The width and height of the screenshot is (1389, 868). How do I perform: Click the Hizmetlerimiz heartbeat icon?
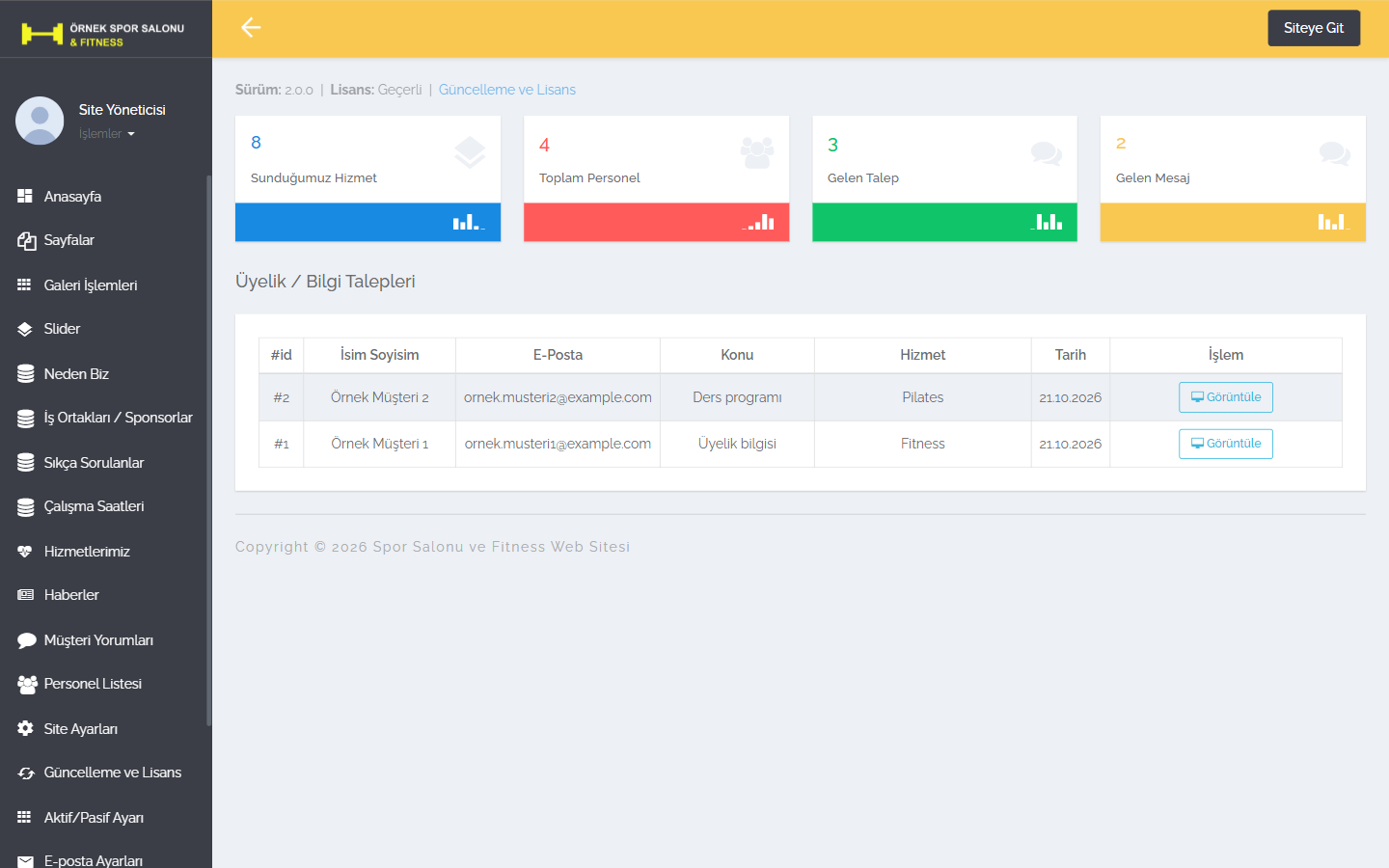25,552
